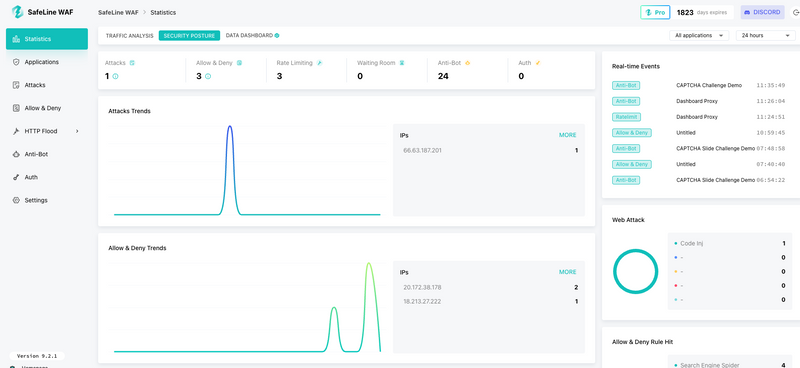The height and width of the screenshot is (368, 800).
Task: Click info icon beside Allow & Deny count
Action: click(x=208, y=77)
